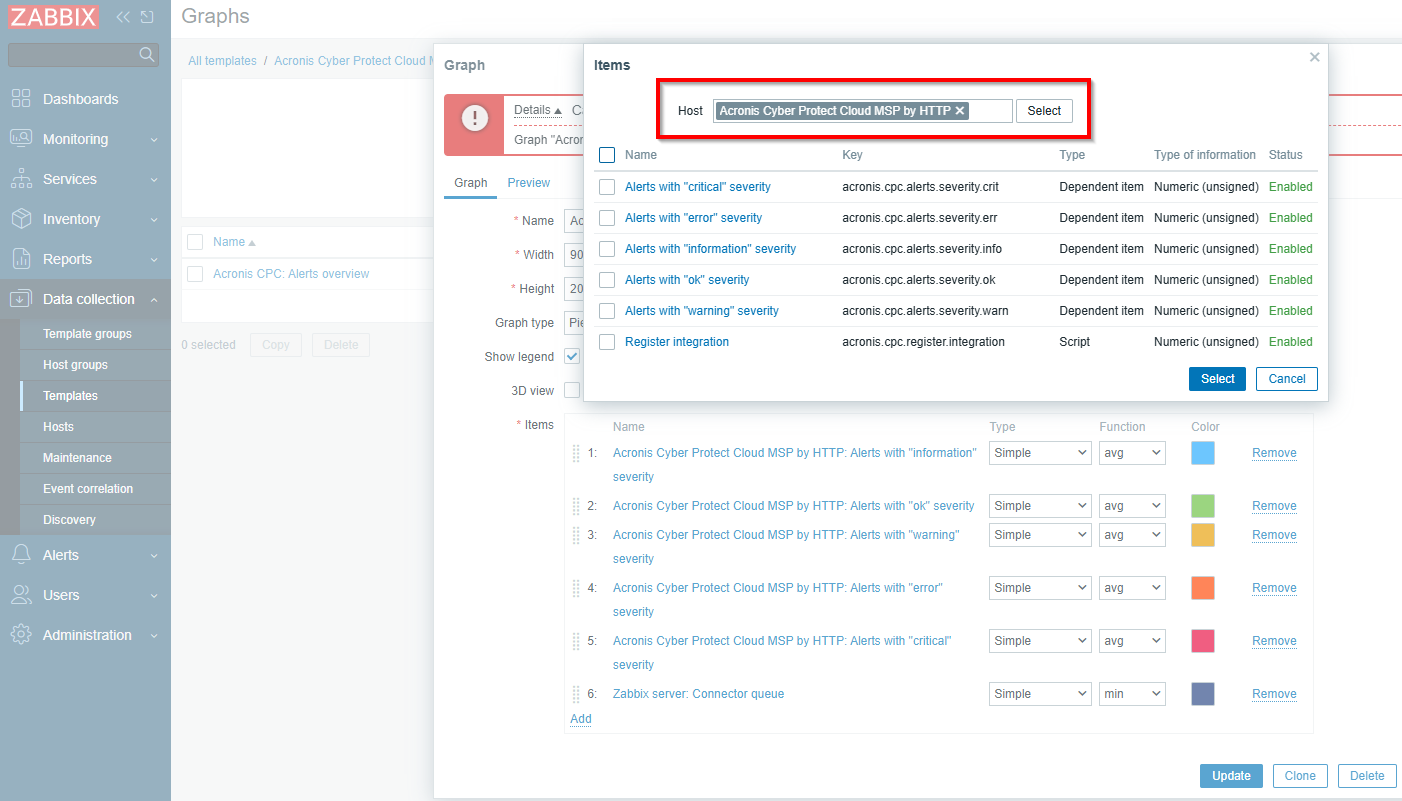Click Select button next to Host field

coord(1044,111)
